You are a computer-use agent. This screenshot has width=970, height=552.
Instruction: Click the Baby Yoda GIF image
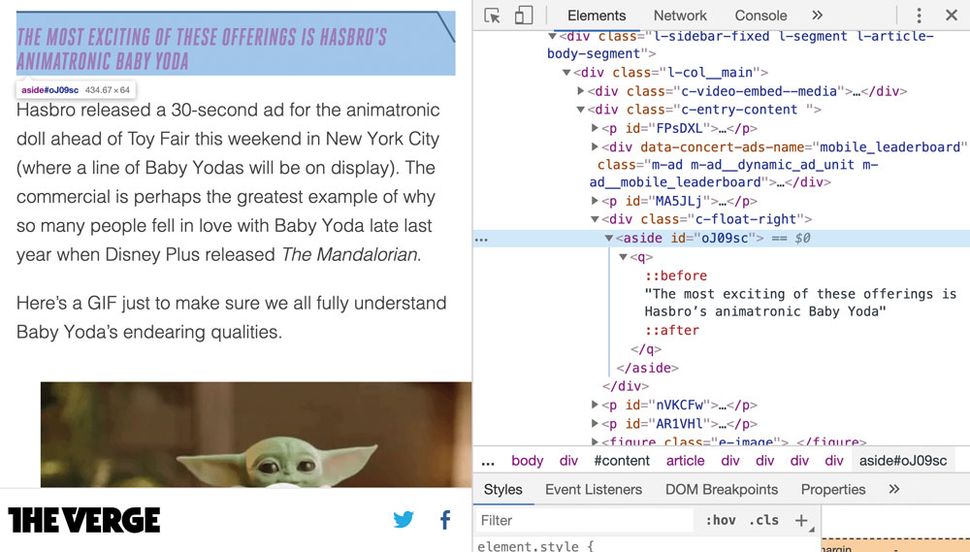(x=256, y=434)
